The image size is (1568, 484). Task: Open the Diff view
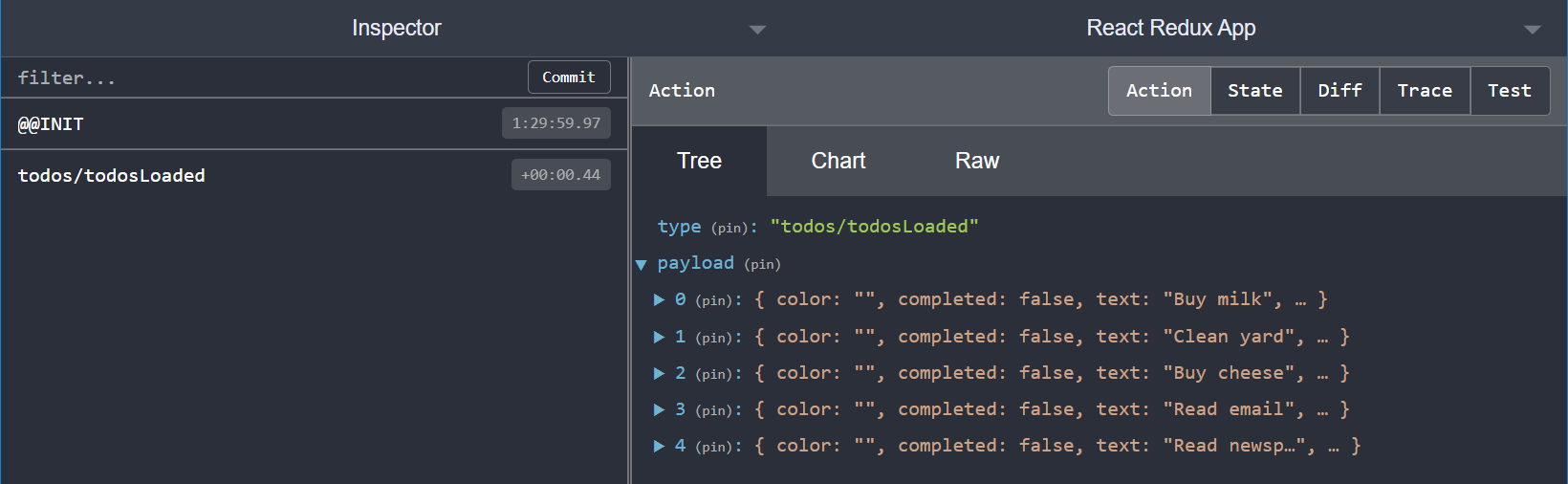tap(1339, 91)
